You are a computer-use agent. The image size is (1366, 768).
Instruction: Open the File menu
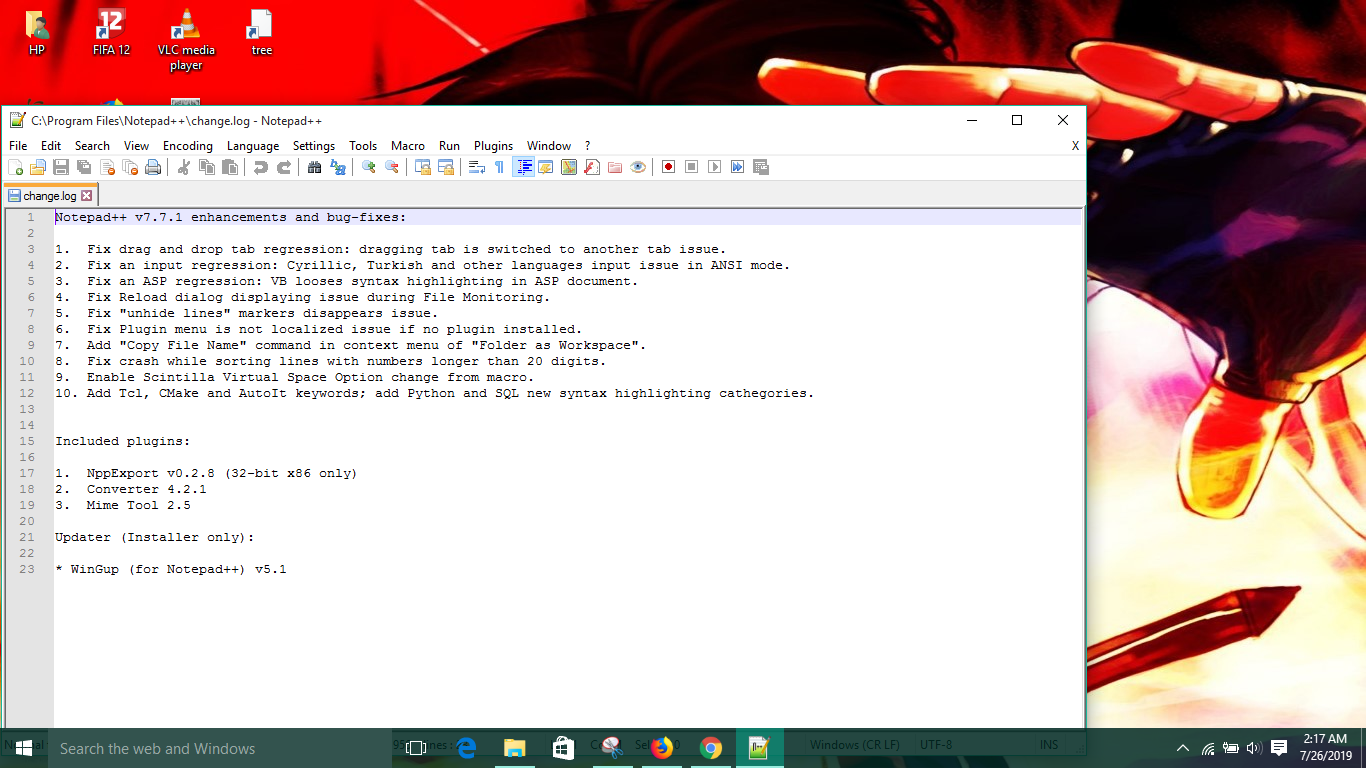(18, 146)
